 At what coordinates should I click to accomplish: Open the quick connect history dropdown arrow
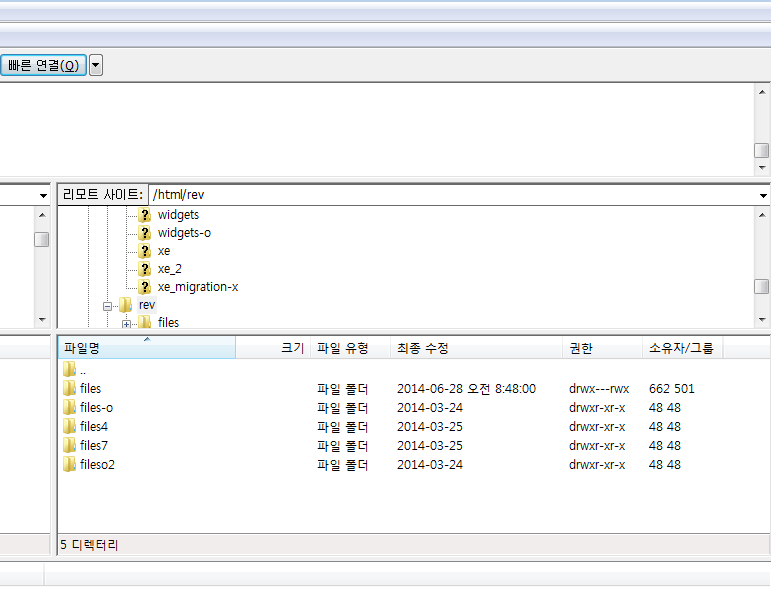(x=96, y=65)
